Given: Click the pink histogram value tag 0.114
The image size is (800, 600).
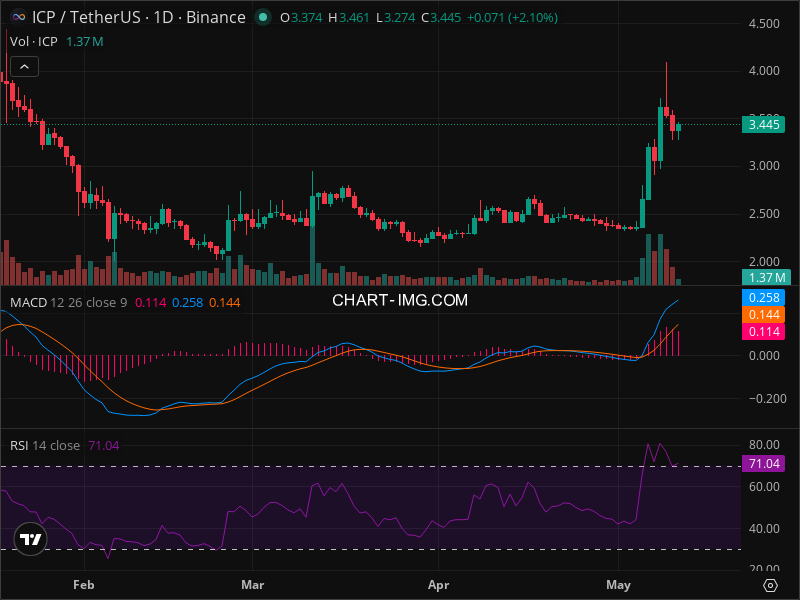Looking at the screenshot, I should 763,332.
